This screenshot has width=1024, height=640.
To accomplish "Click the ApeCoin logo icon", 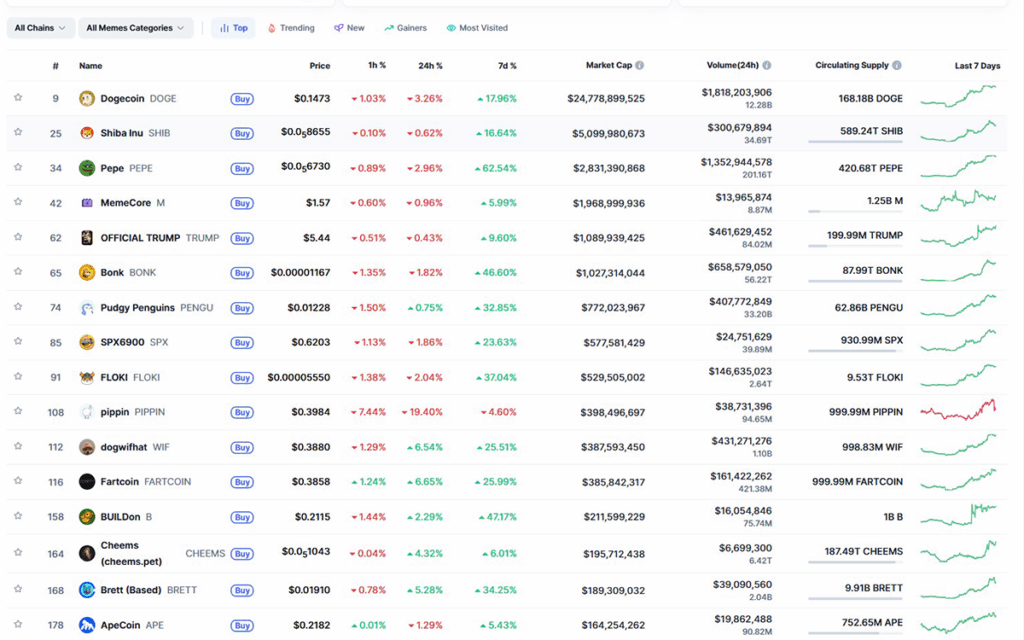I will [x=87, y=625].
